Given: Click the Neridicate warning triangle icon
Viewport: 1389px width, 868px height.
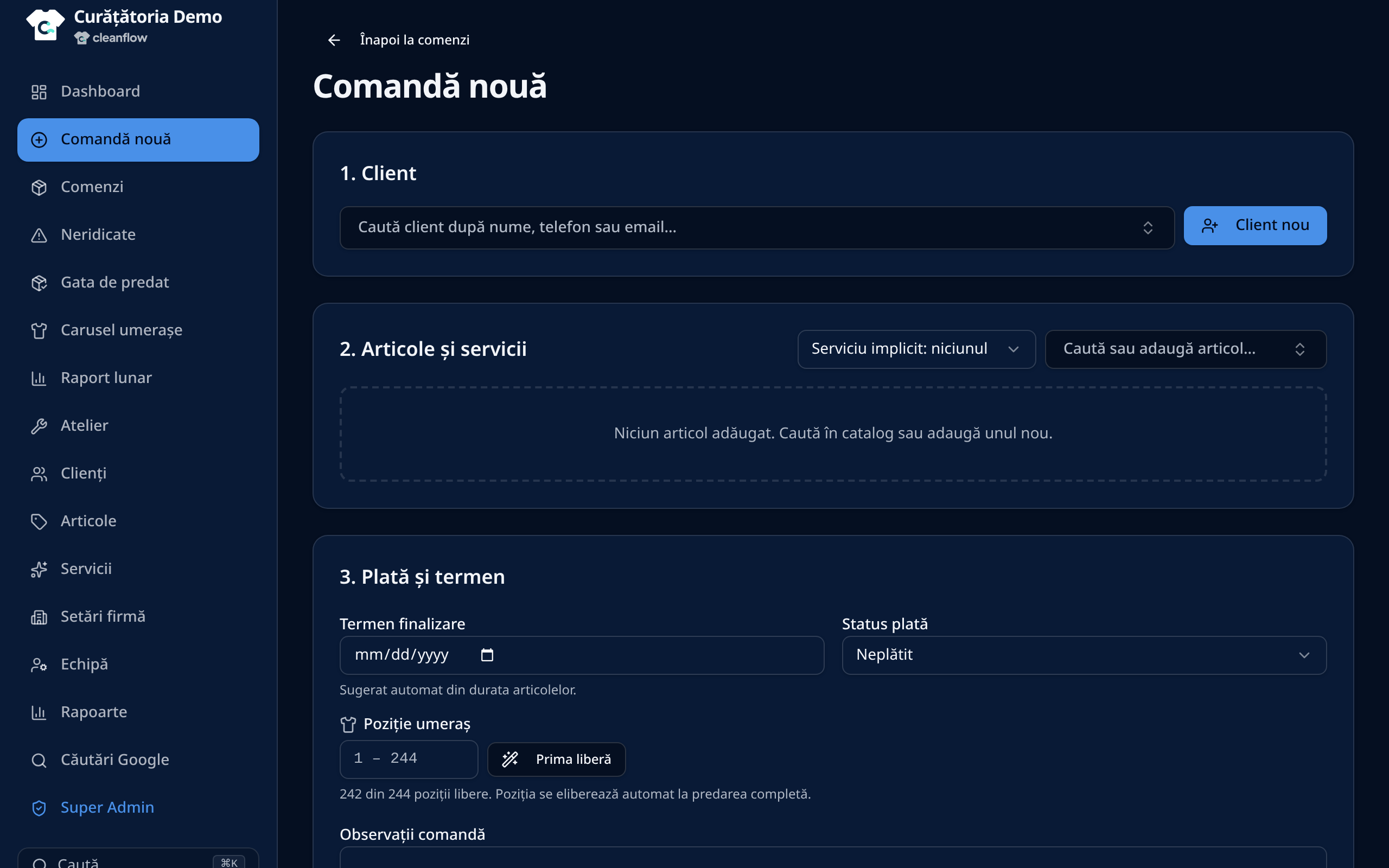Looking at the screenshot, I should point(39,235).
